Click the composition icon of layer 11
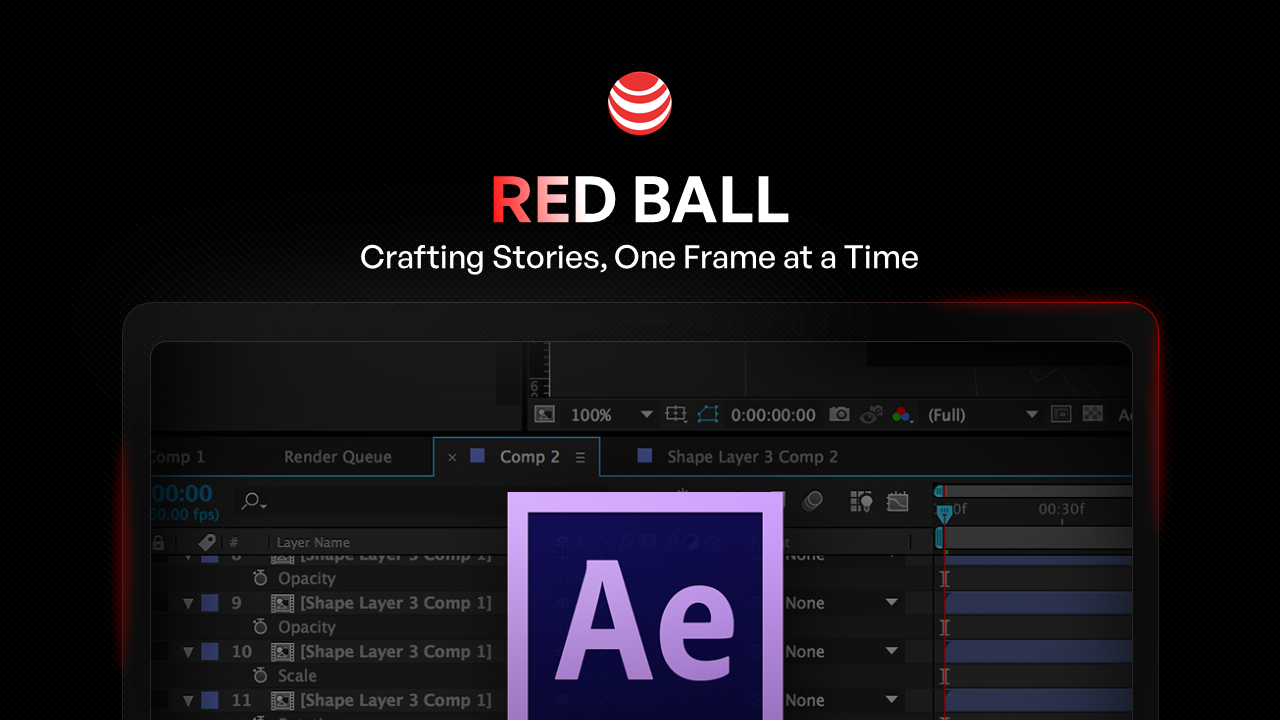 point(283,700)
